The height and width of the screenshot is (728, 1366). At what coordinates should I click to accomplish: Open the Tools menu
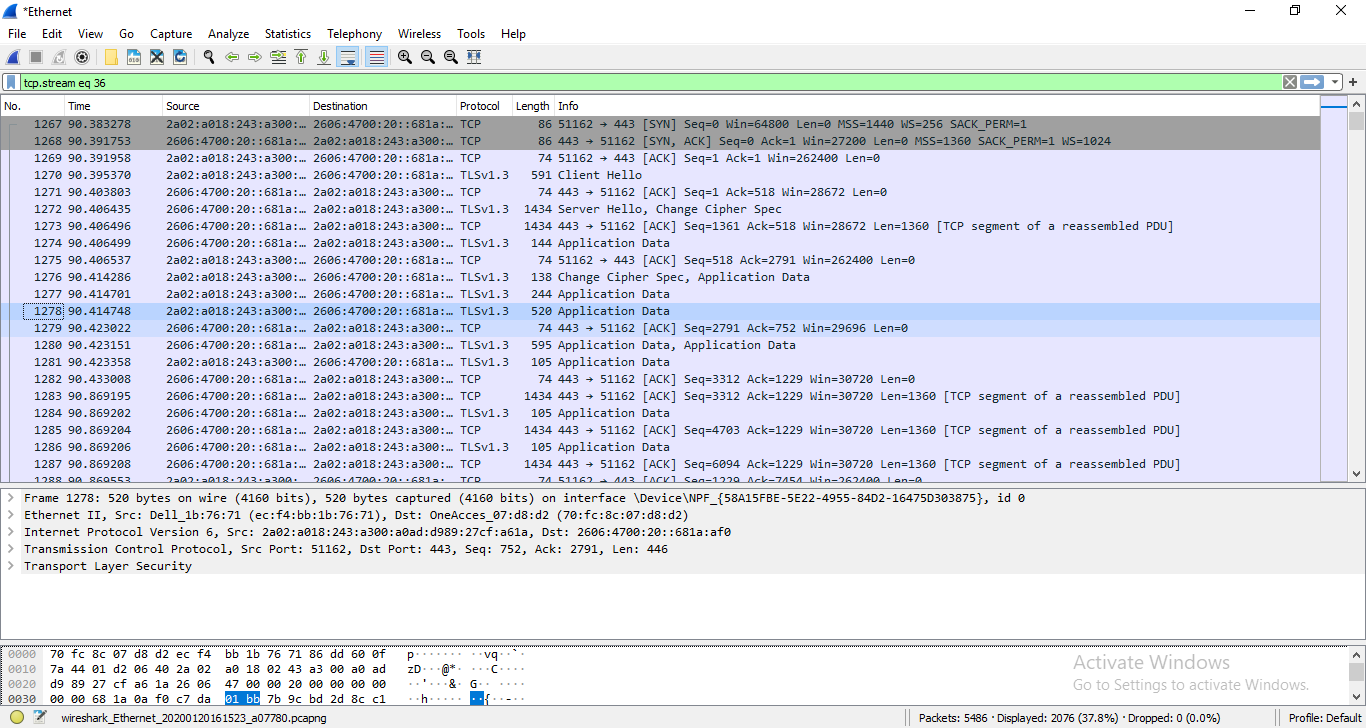471,33
